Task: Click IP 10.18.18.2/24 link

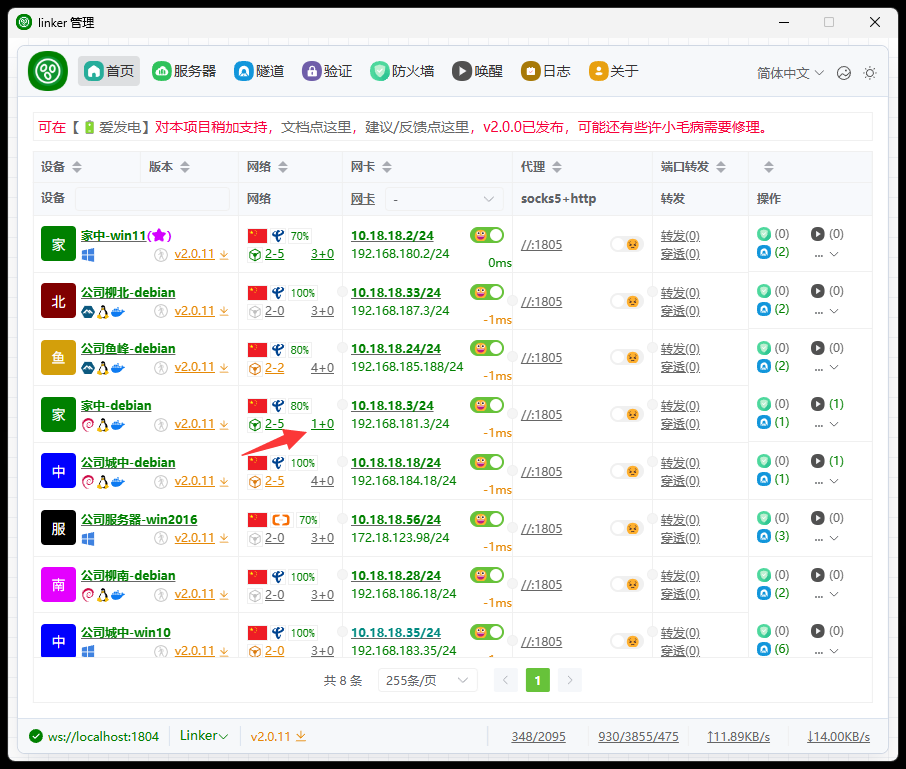Action: pyautogui.click(x=392, y=236)
